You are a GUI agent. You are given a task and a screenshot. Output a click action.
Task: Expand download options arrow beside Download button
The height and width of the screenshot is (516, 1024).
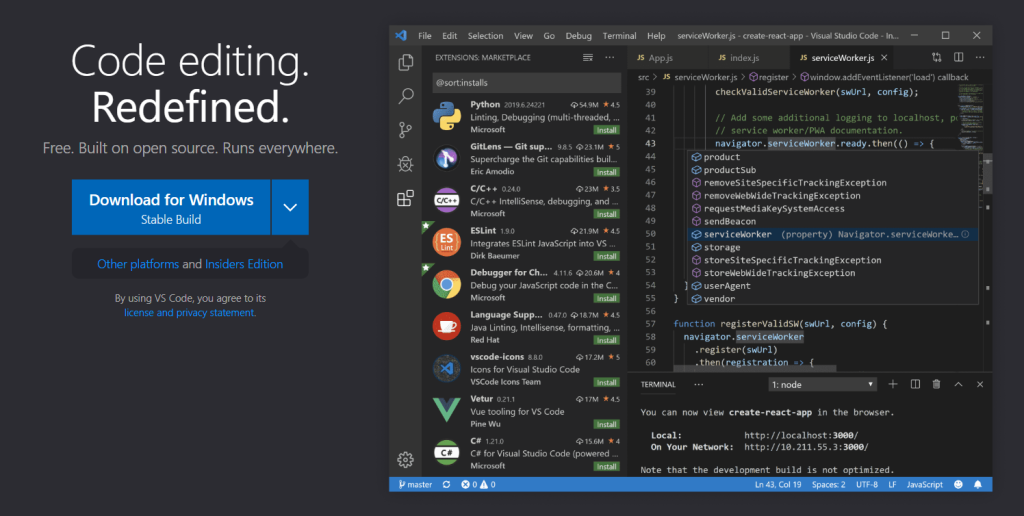pyautogui.click(x=290, y=207)
